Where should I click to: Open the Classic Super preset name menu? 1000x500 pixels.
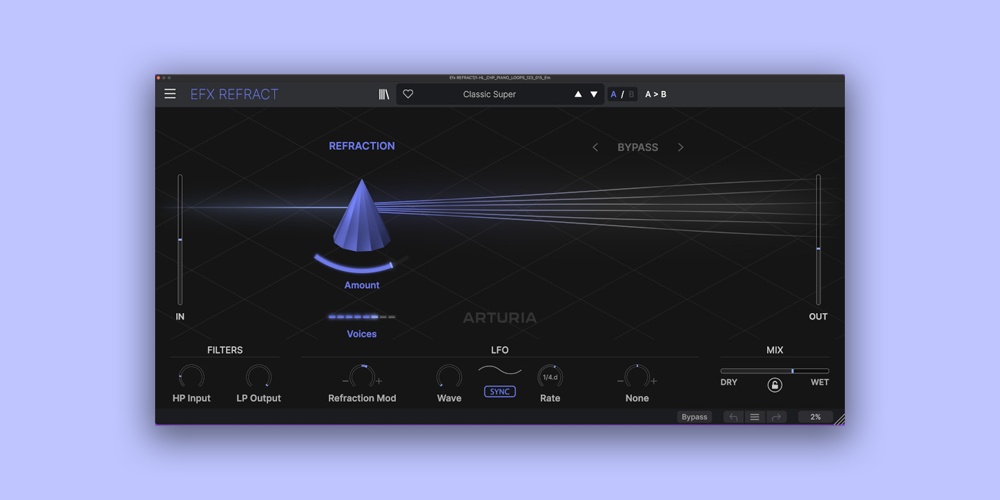pos(490,94)
